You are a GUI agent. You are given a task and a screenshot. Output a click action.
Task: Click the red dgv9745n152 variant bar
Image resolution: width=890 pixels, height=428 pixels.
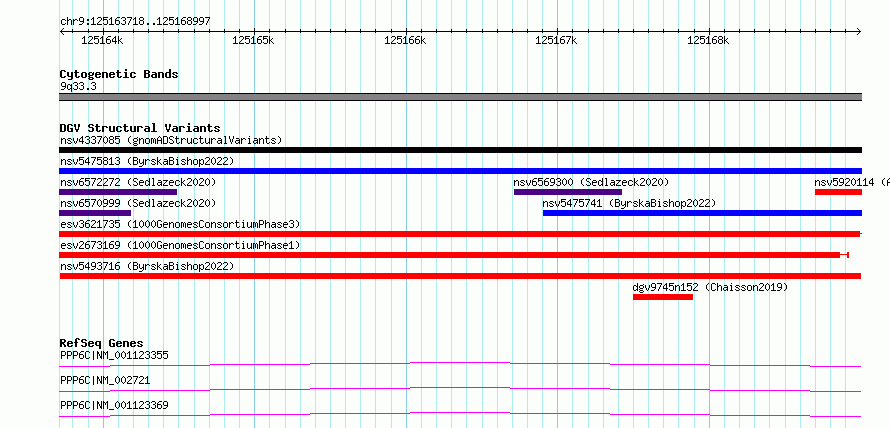point(663,297)
